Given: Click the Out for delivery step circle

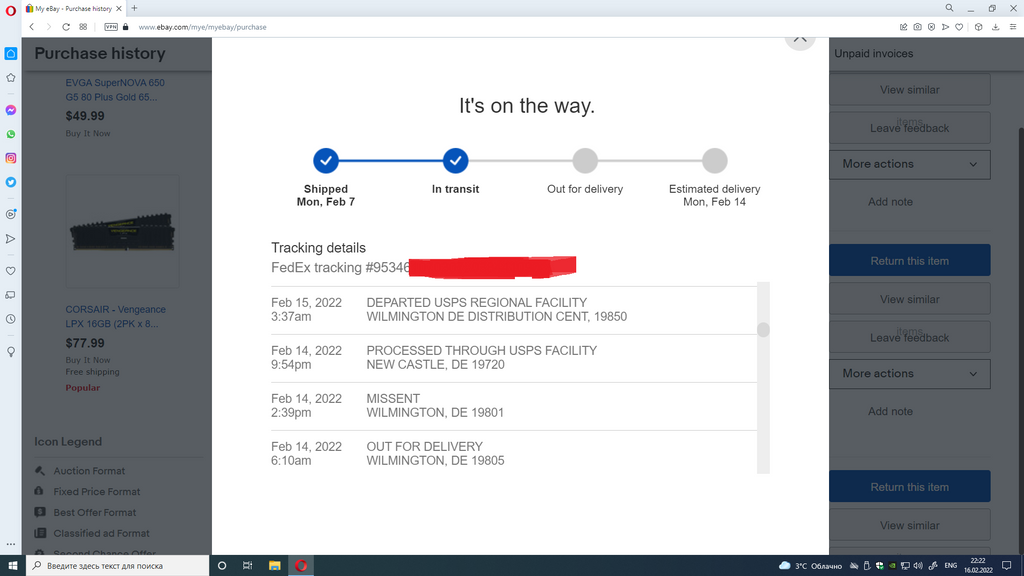Looking at the screenshot, I should [x=585, y=161].
